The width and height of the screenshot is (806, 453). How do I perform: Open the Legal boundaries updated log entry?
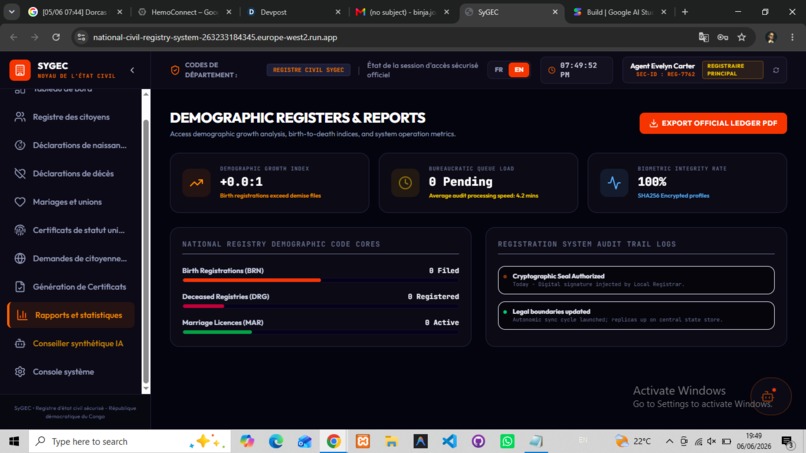click(x=636, y=315)
